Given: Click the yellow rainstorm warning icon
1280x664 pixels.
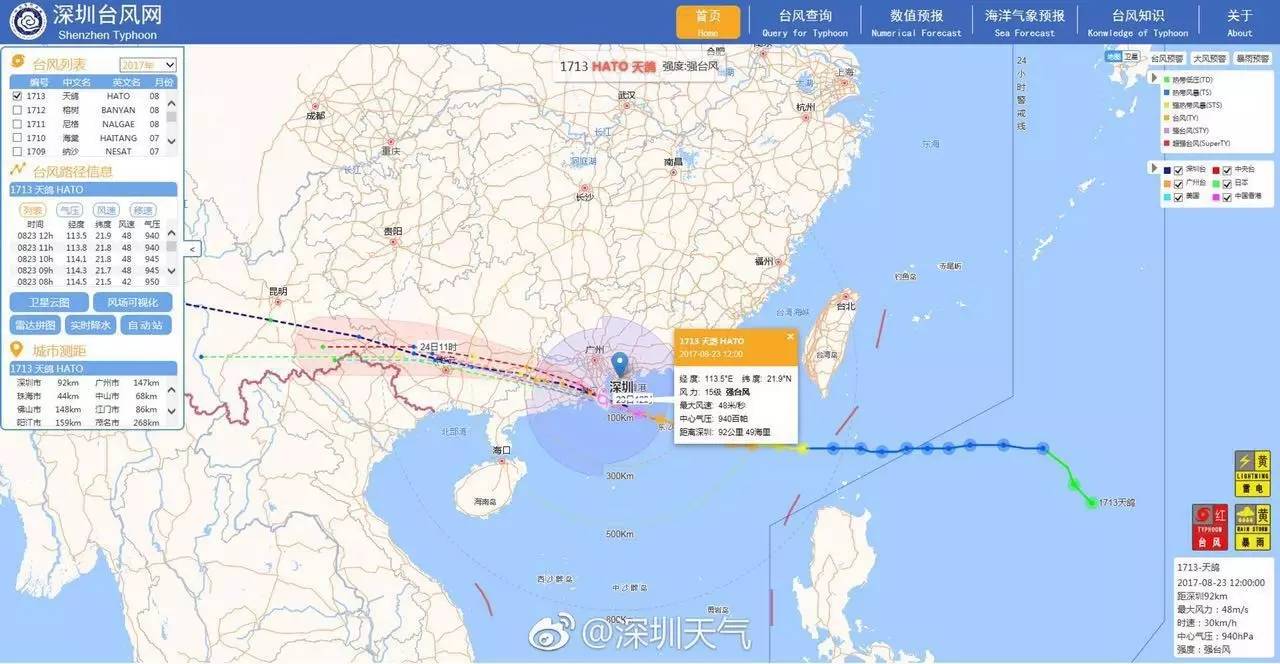Looking at the screenshot, I should [1251, 527].
